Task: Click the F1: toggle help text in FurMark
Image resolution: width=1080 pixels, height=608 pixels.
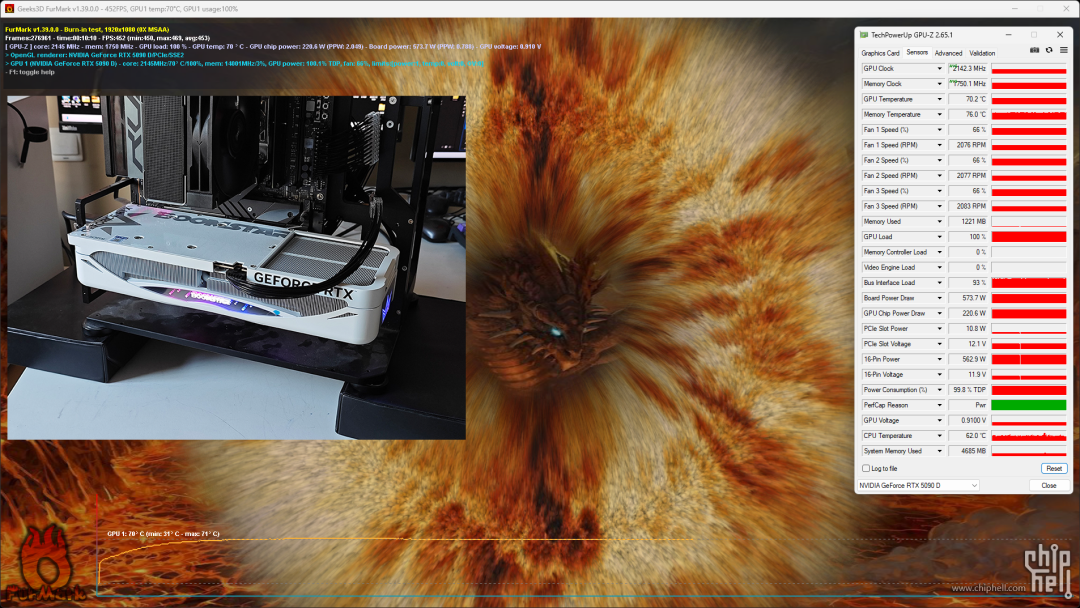Action: pos(30,72)
